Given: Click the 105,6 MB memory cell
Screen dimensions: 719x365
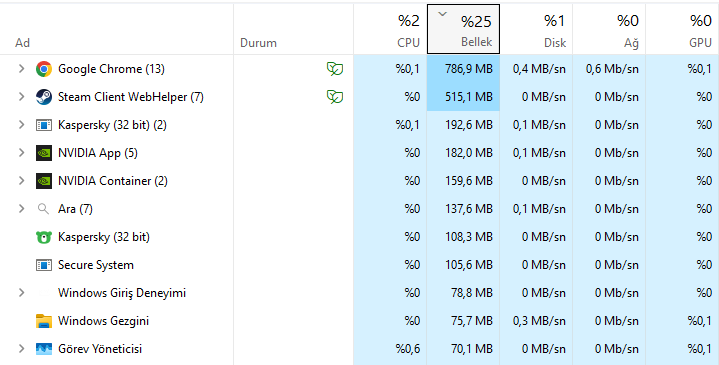Looking at the screenshot, I should [x=463, y=265].
